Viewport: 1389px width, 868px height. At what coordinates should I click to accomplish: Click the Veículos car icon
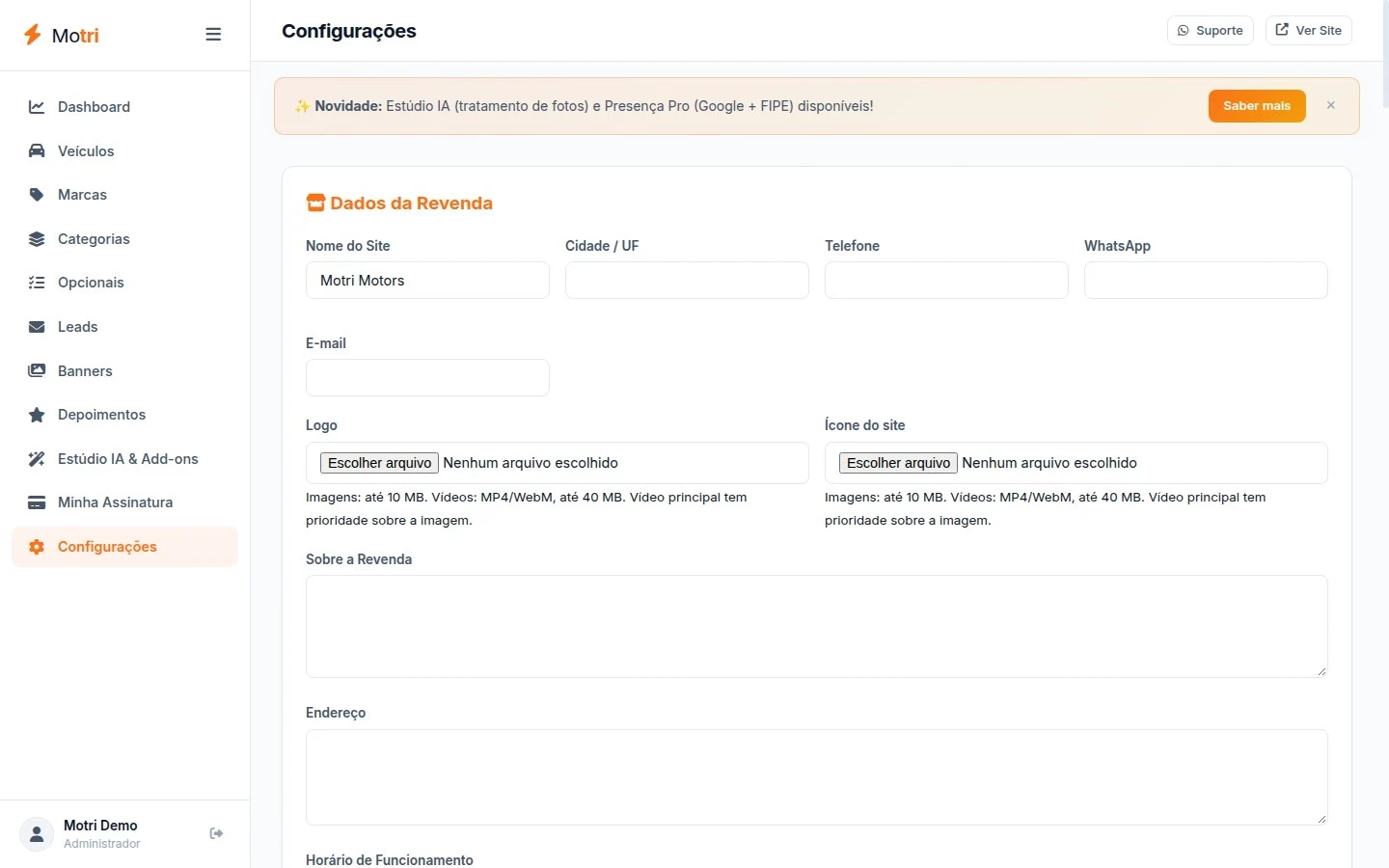(x=37, y=151)
